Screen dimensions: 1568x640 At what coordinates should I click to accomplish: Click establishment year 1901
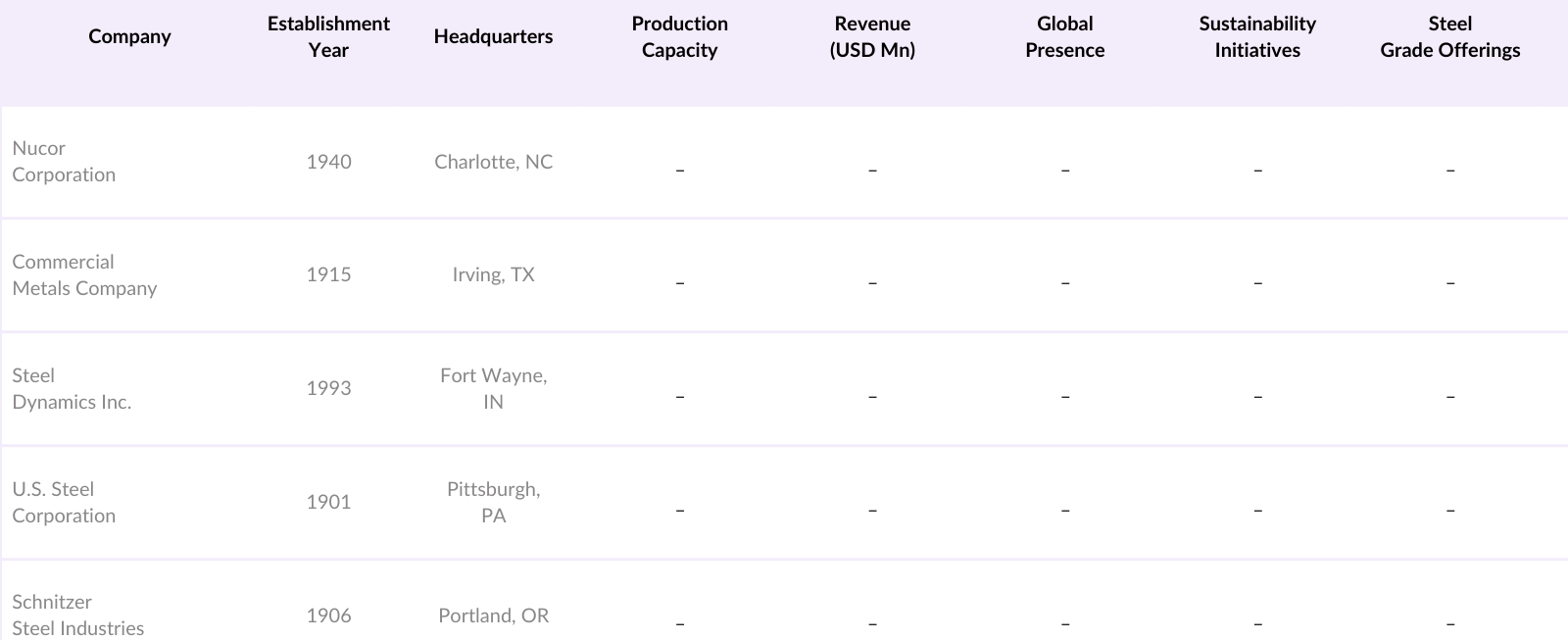click(x=328, y=502)
